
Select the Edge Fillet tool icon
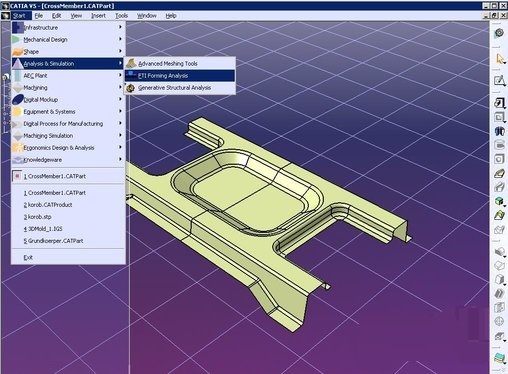tap(499, 251)
